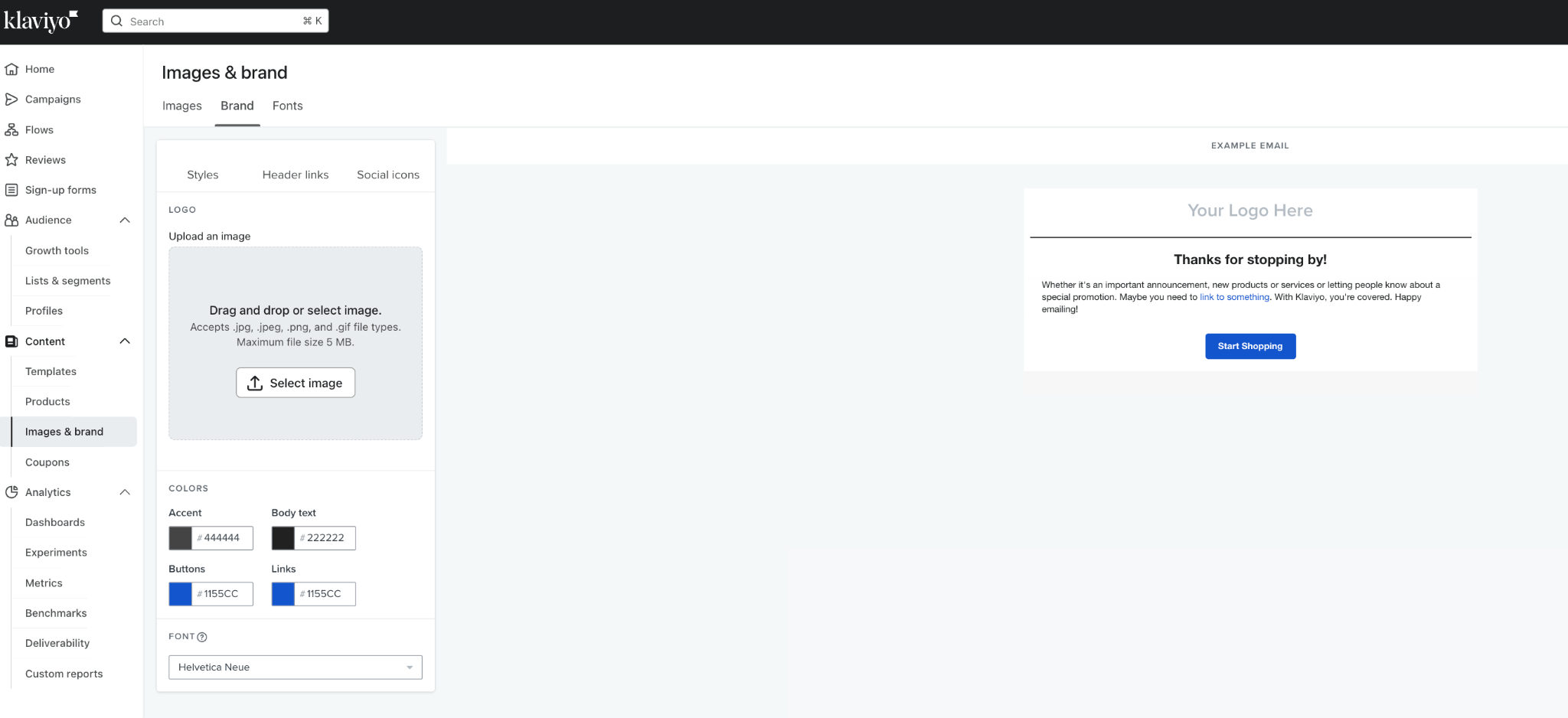1568x718 pixels.
Task: Open Benchmarks page
Action: pos(56,613)
